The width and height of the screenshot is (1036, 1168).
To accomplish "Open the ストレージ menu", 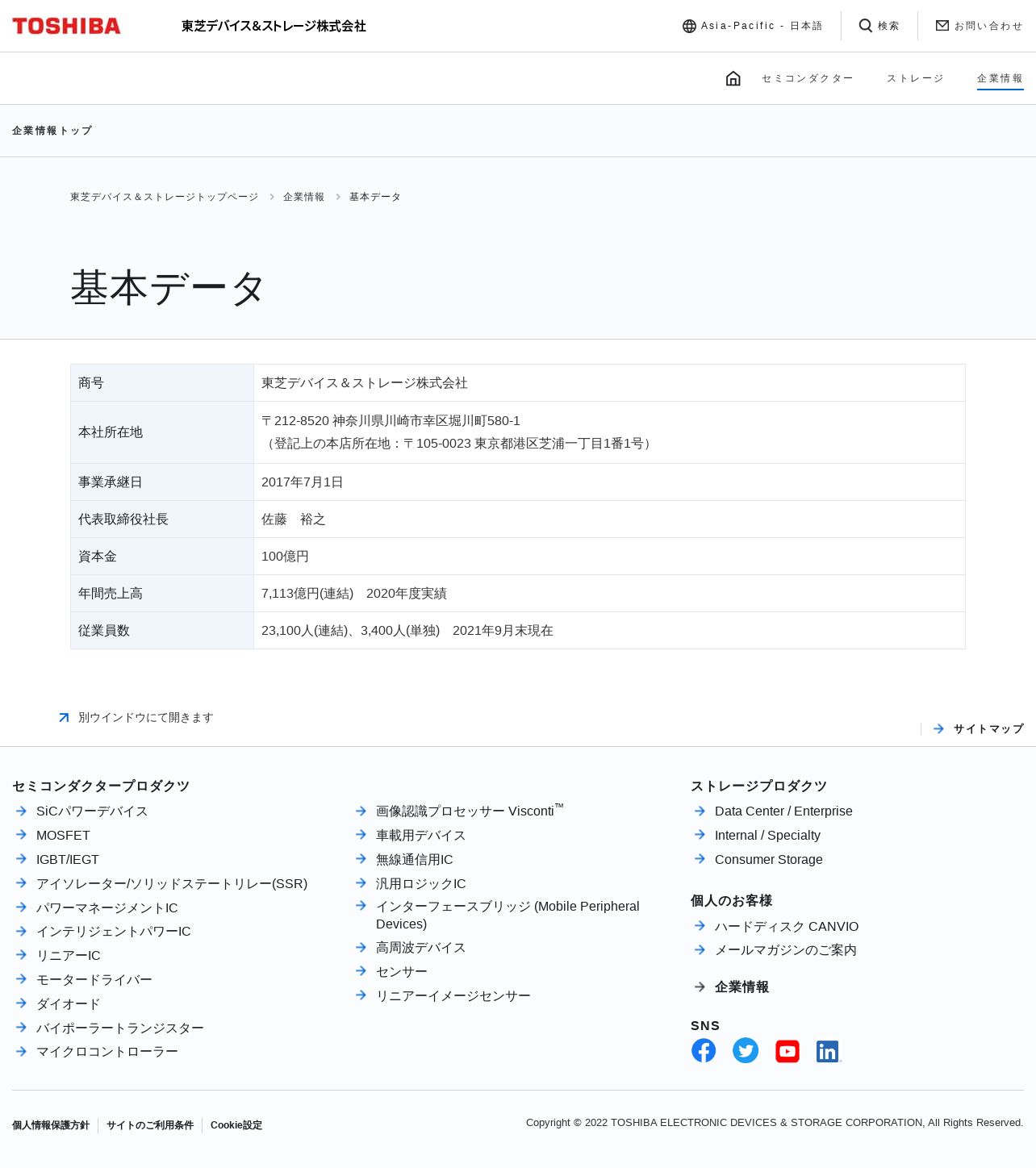I will click(915, 78).
